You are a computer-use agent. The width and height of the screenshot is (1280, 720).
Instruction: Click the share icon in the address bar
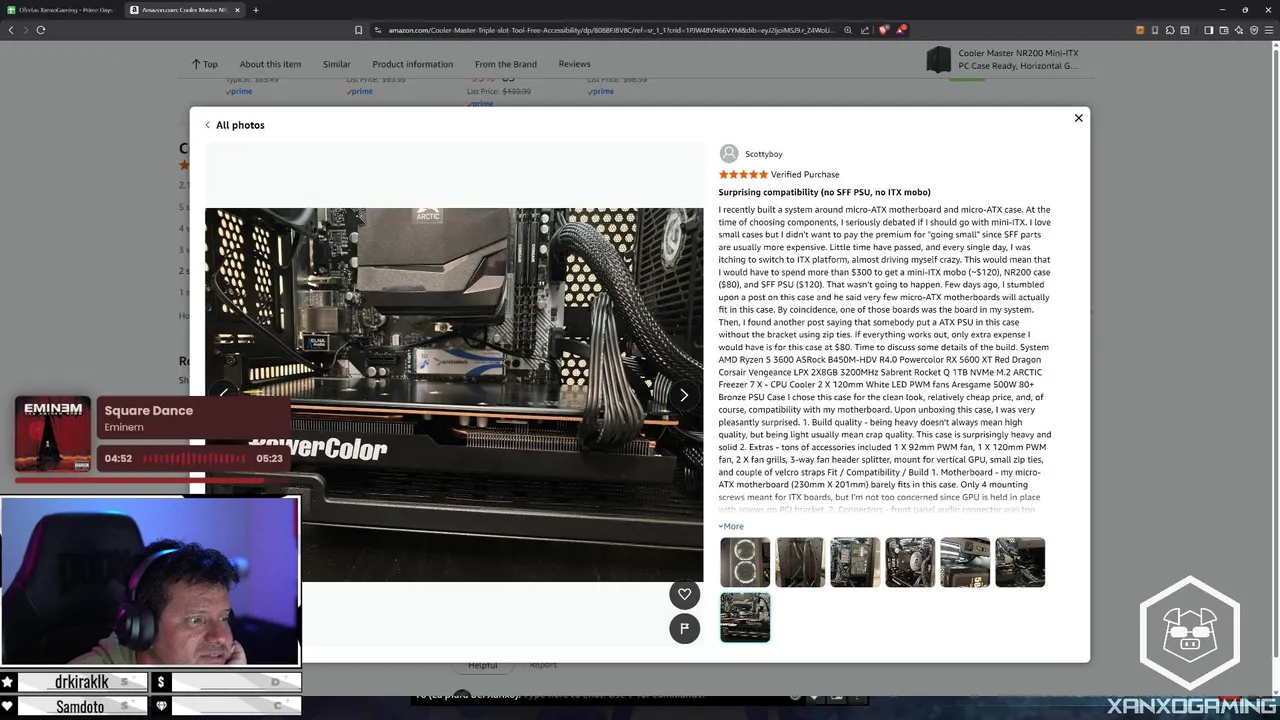(866, 30)
